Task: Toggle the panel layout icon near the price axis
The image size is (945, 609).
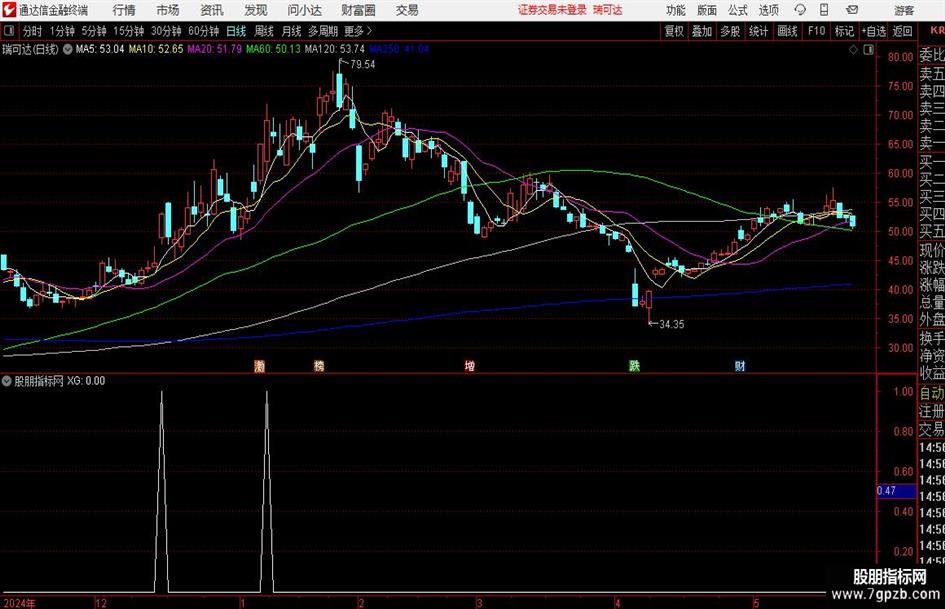Action: pyautogui.click(x=868, y=49)
